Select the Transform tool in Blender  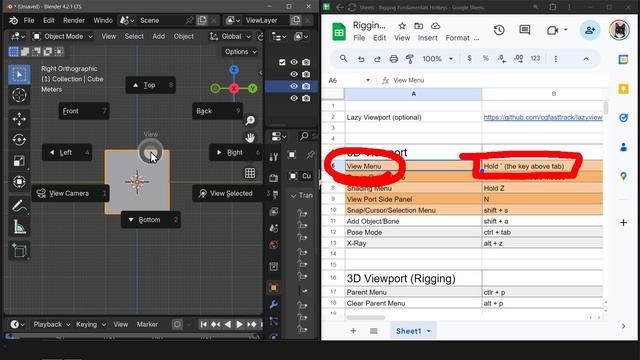click(x=19, y=182)
